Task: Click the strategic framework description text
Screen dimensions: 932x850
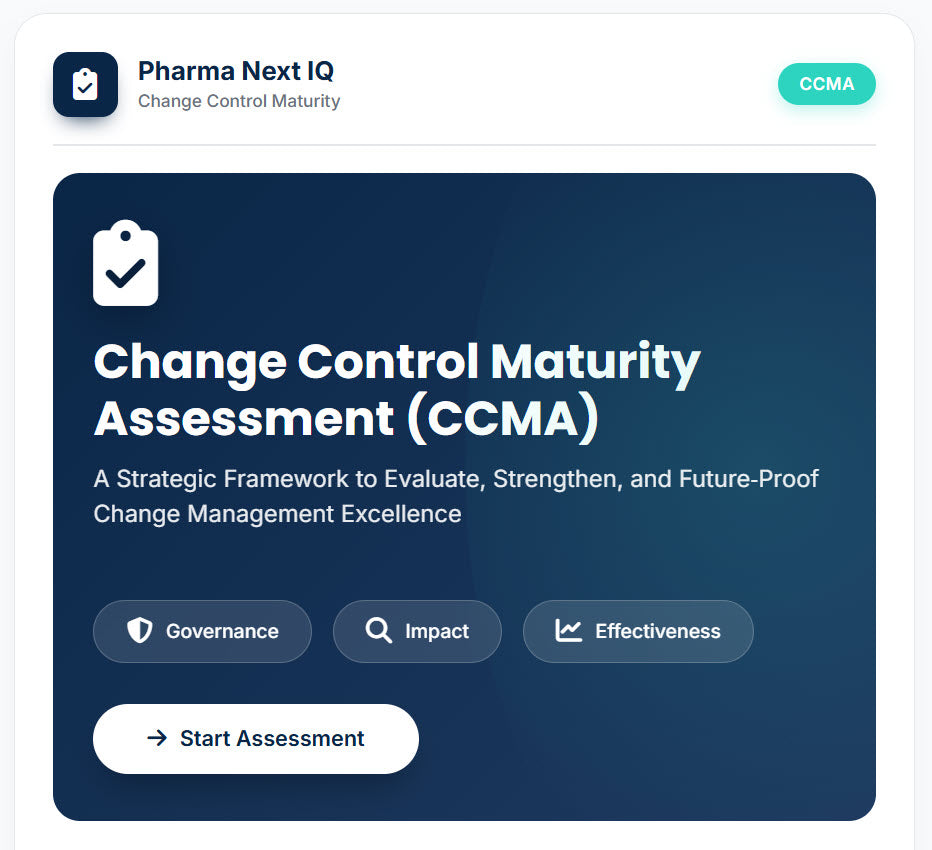Action: tap(455, 496)
